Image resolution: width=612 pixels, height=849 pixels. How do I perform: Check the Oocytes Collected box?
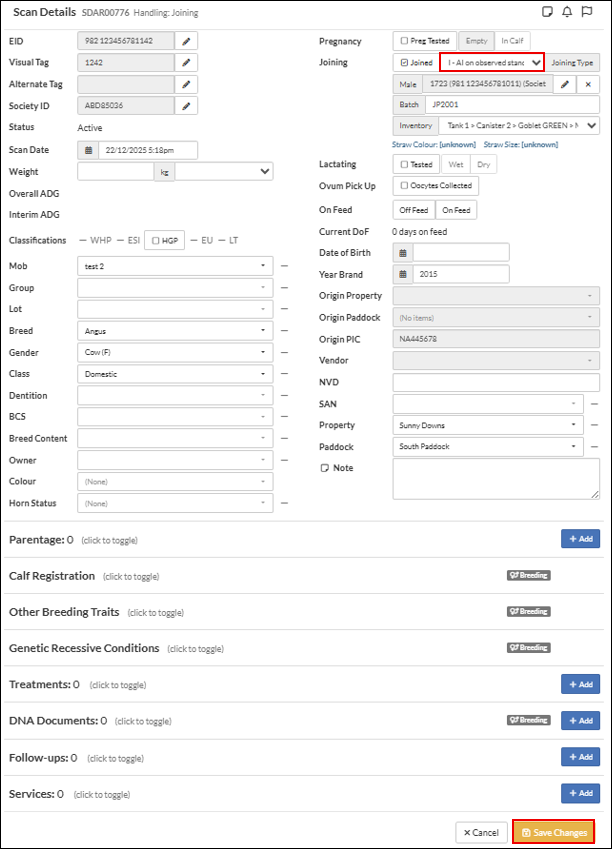[x=404, y=186]
